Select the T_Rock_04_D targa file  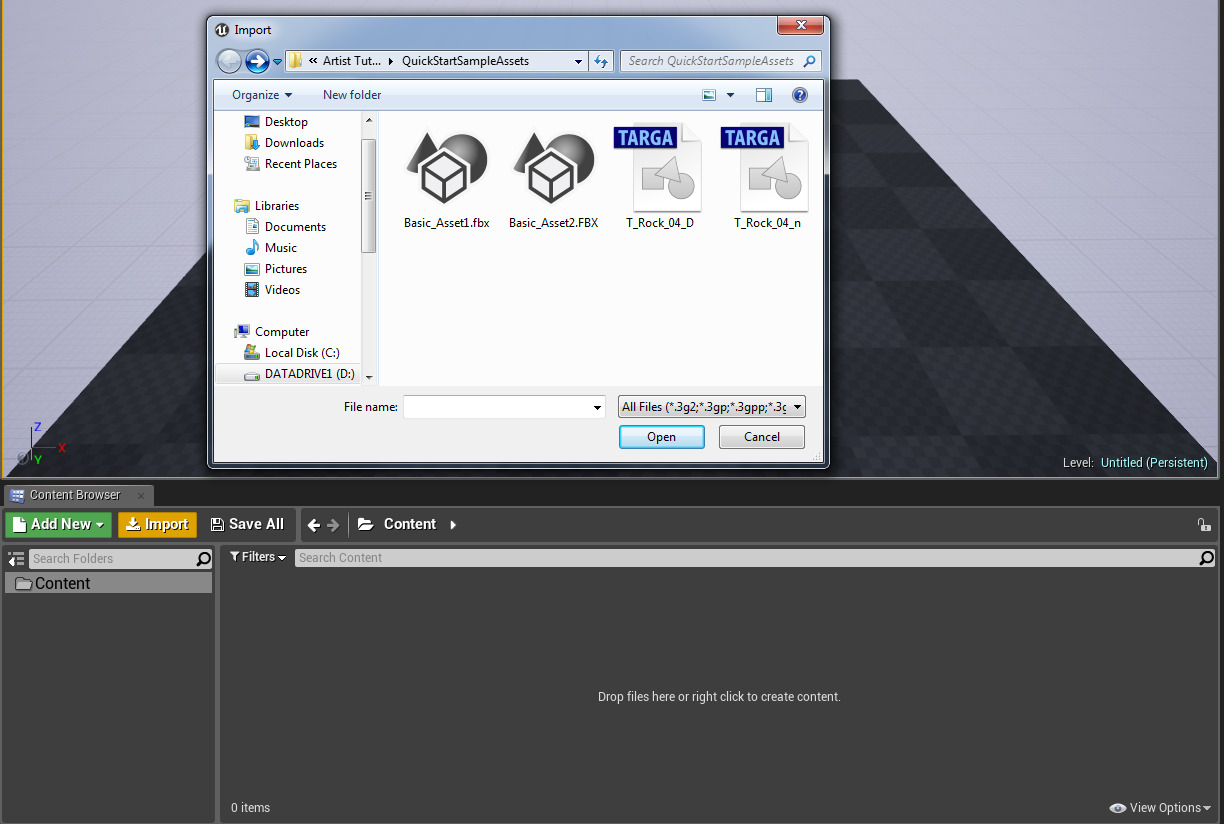coord(660,177)
